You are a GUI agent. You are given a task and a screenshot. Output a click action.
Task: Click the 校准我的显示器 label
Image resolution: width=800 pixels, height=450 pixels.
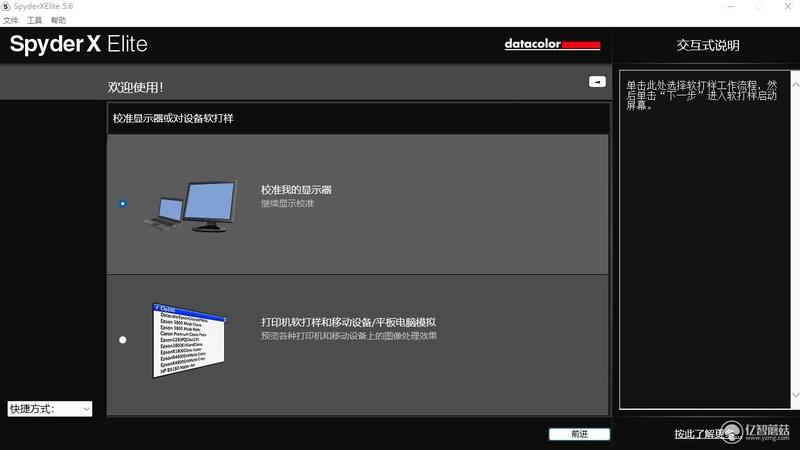[x=296, y=190]
